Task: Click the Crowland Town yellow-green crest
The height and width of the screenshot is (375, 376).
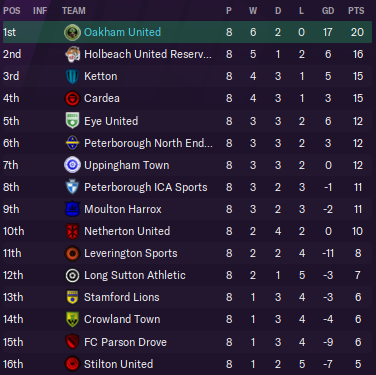Action: pyautogui.click(x=72, y=319)
